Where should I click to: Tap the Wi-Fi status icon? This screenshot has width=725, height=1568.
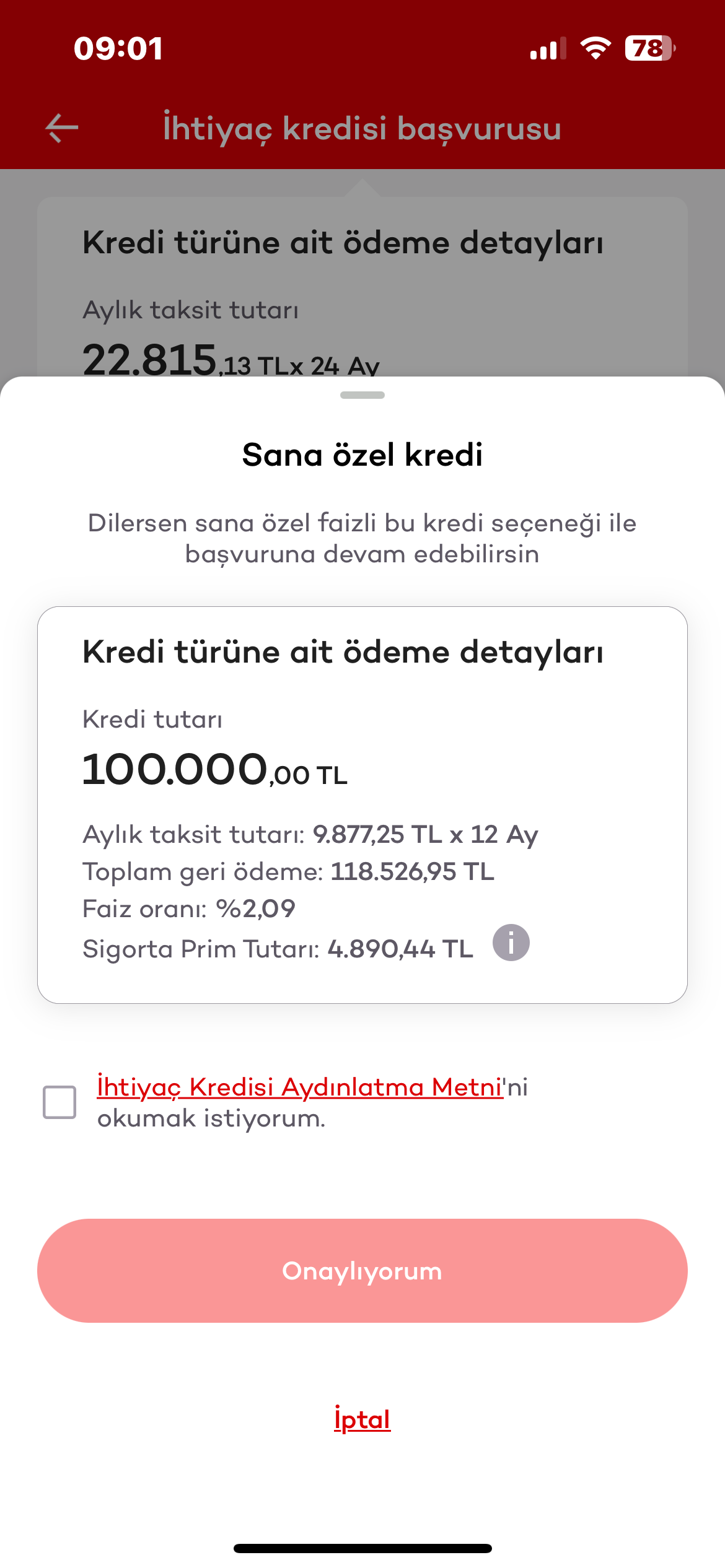pos(595,48)
